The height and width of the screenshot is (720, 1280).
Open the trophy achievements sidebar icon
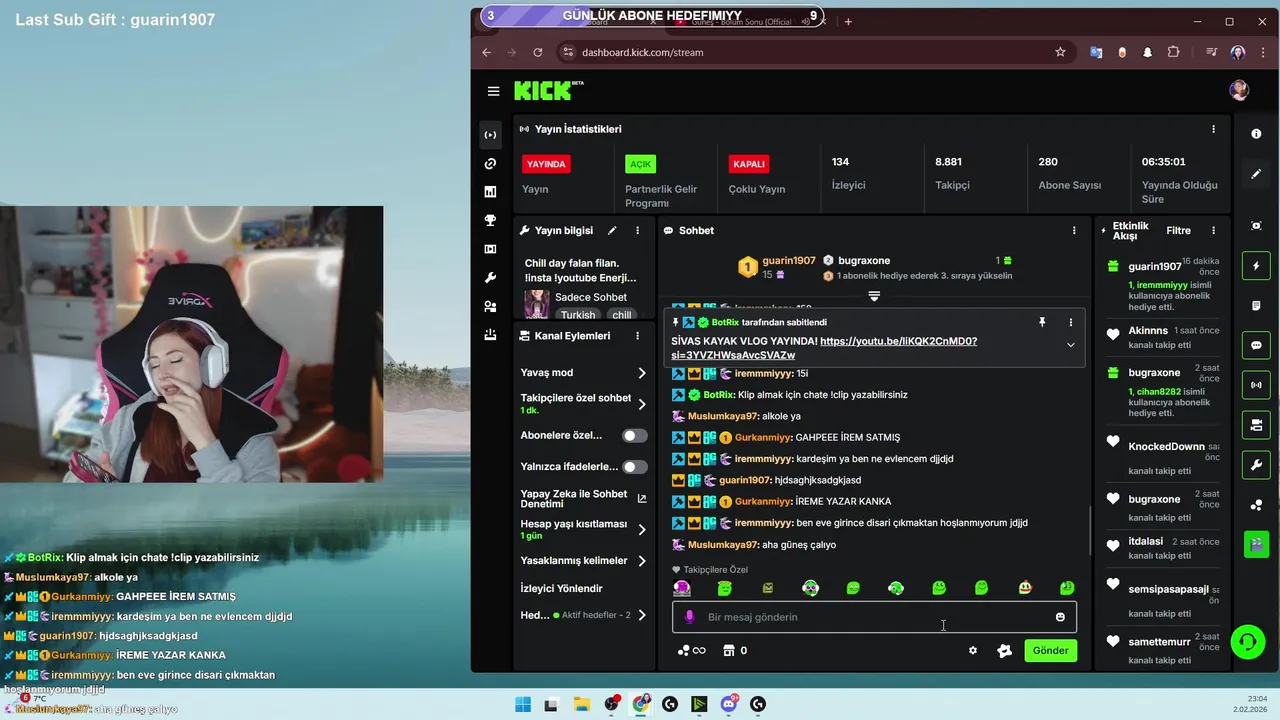490,221
